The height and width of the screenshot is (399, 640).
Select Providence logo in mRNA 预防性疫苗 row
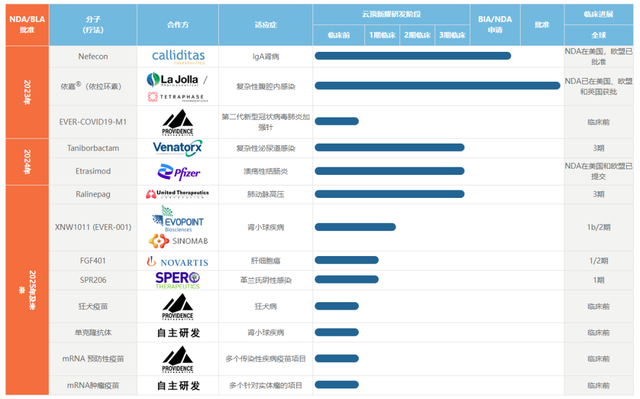pos(178,359)
